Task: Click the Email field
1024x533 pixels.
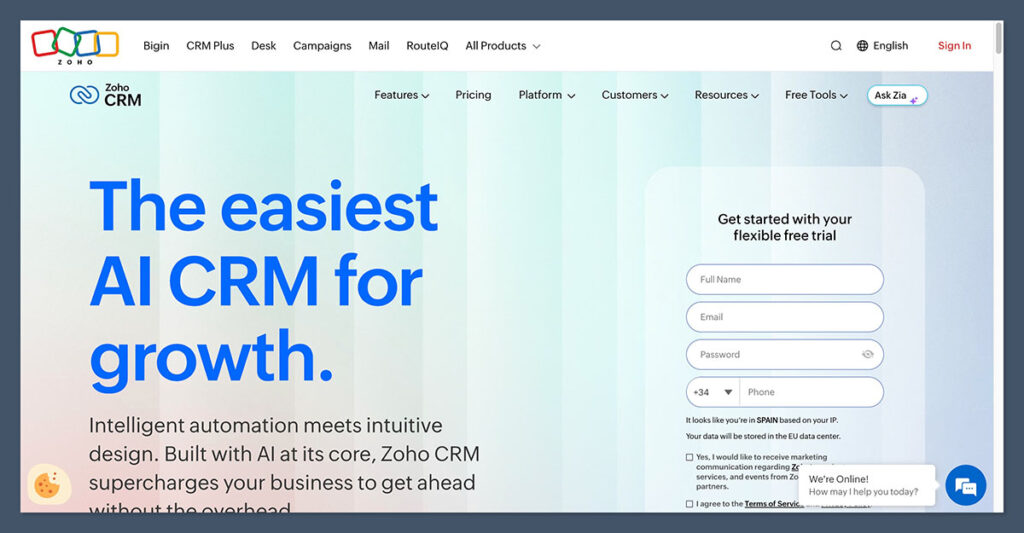Action: pyautogui.click(x=784, y=317)
